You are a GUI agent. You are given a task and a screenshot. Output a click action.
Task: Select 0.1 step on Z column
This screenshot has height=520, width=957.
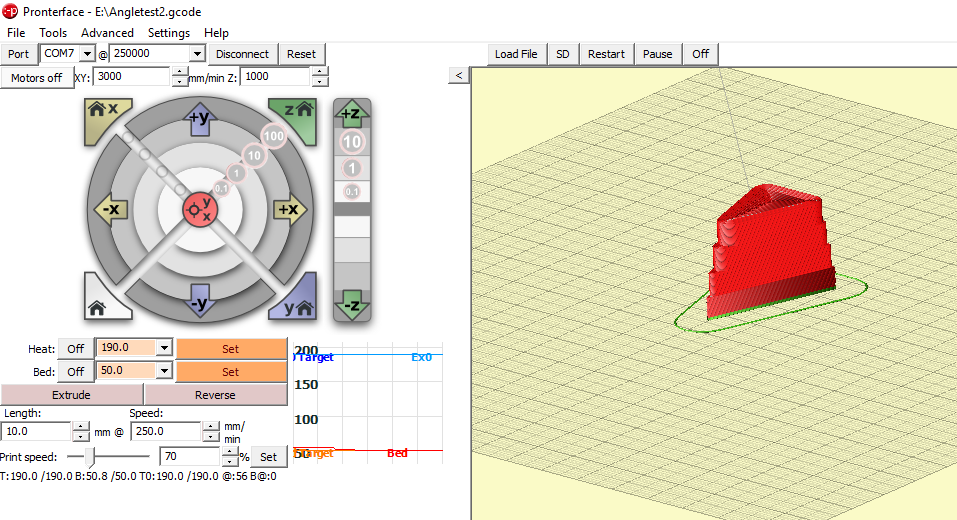tap(352, 192)
